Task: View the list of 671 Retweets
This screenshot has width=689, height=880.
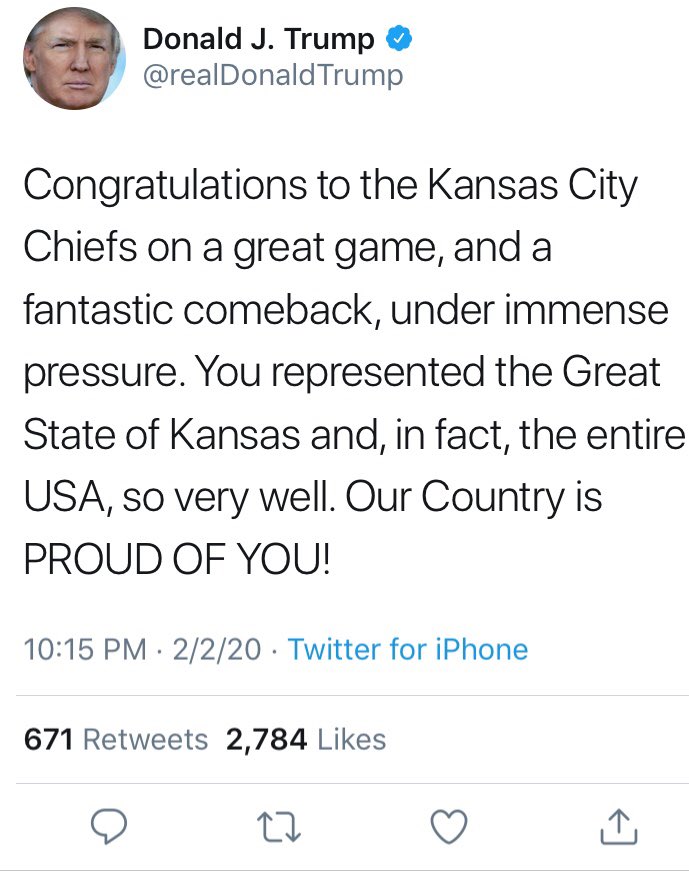Action: click(116, 739)
